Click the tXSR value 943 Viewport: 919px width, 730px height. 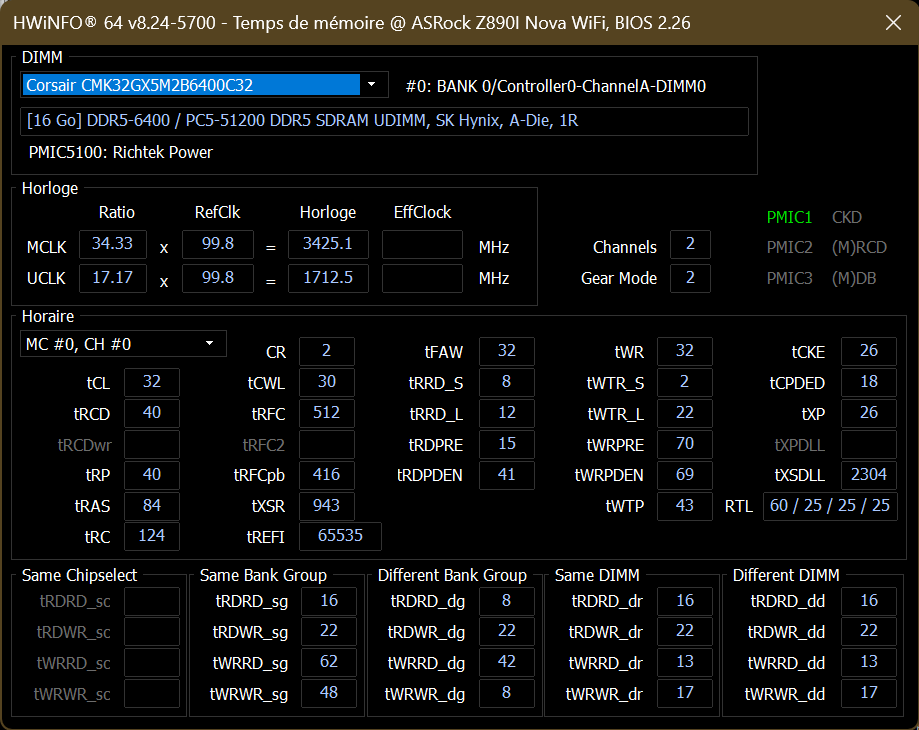tap(326, 506)
